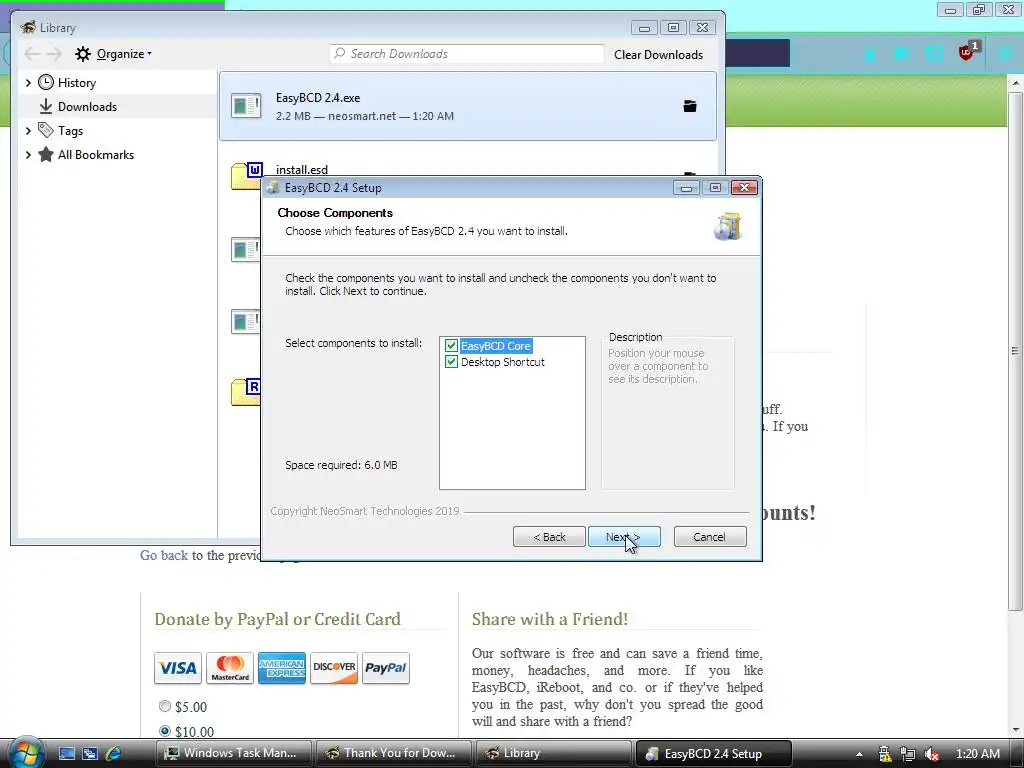Click the security alert tray icon
Screen dimensions: 1024x768
pos(884,754)
